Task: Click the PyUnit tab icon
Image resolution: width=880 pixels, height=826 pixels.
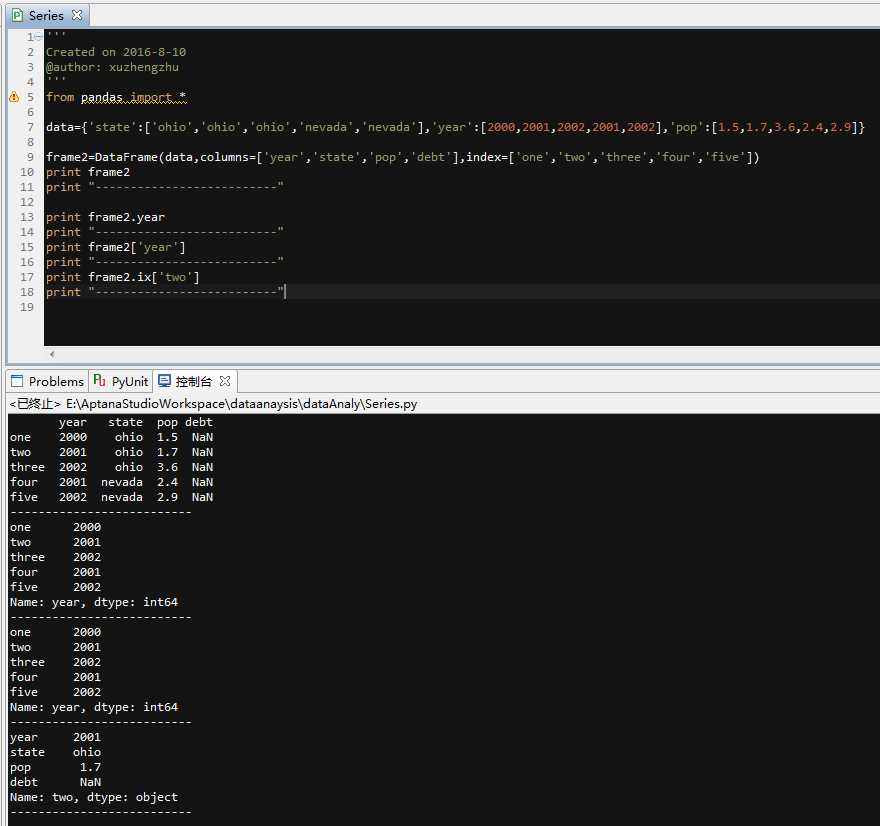Action: coord(99,380)
